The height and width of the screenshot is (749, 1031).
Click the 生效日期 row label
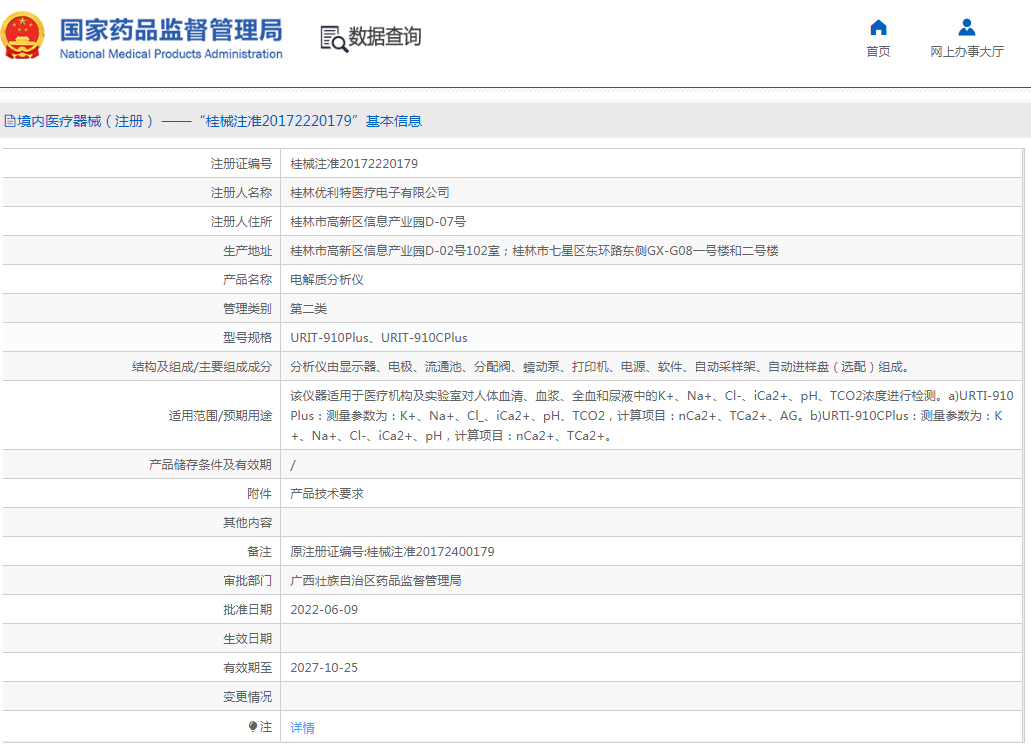tap(247, 639)
